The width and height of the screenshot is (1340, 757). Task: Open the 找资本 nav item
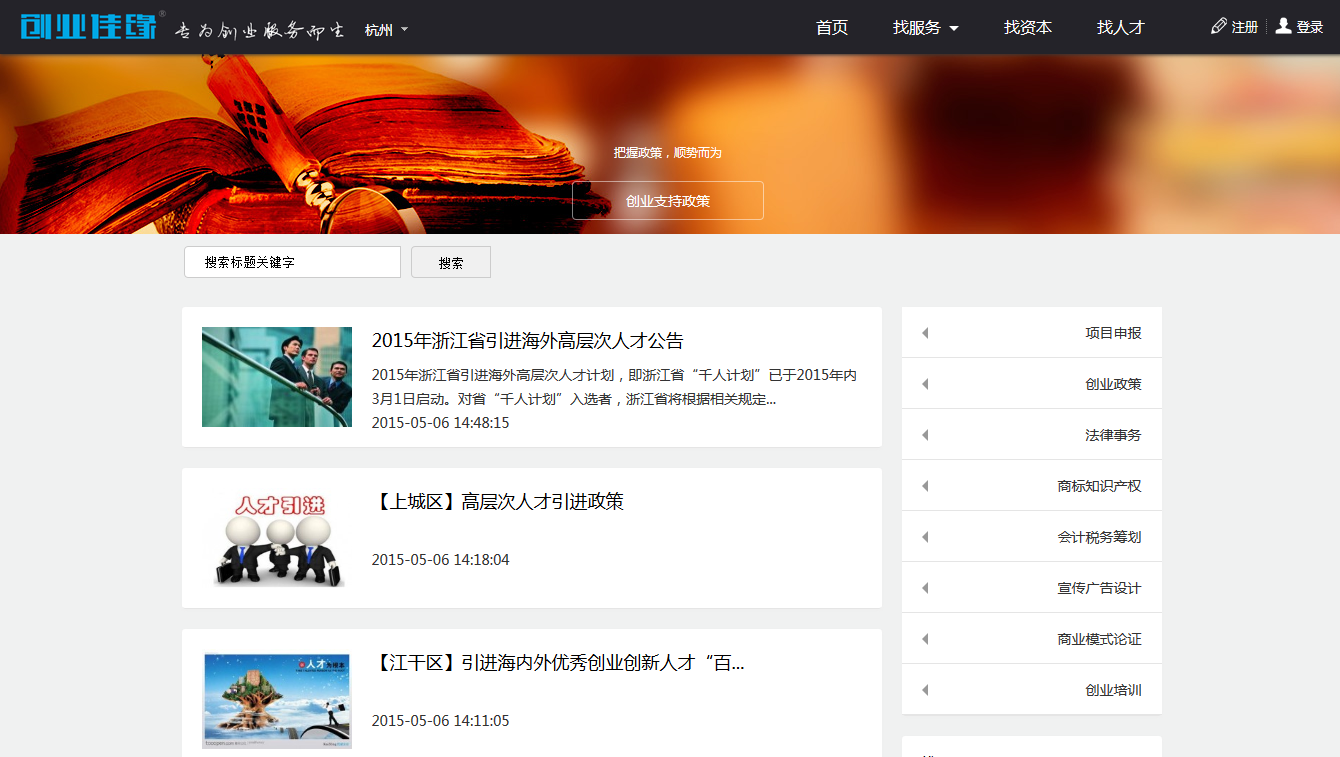pyautogui.click(x=1027, y=28)
